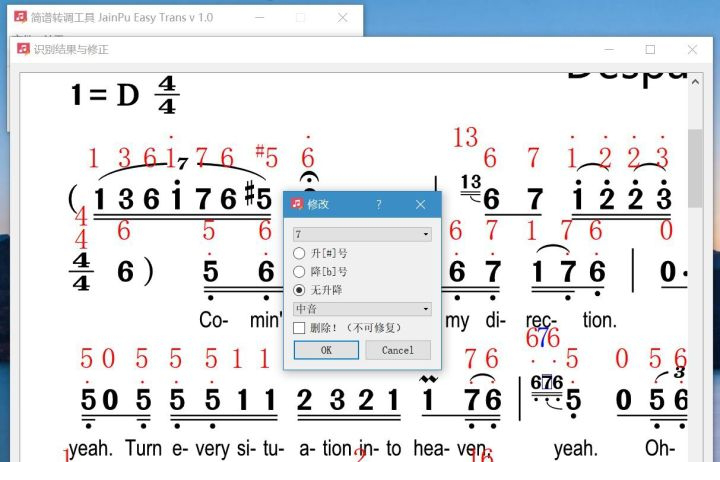The height and width of the screenshot is (480, 720).
Task: Click the JainPu Easy Trans window icon
Action: (20, 17)
